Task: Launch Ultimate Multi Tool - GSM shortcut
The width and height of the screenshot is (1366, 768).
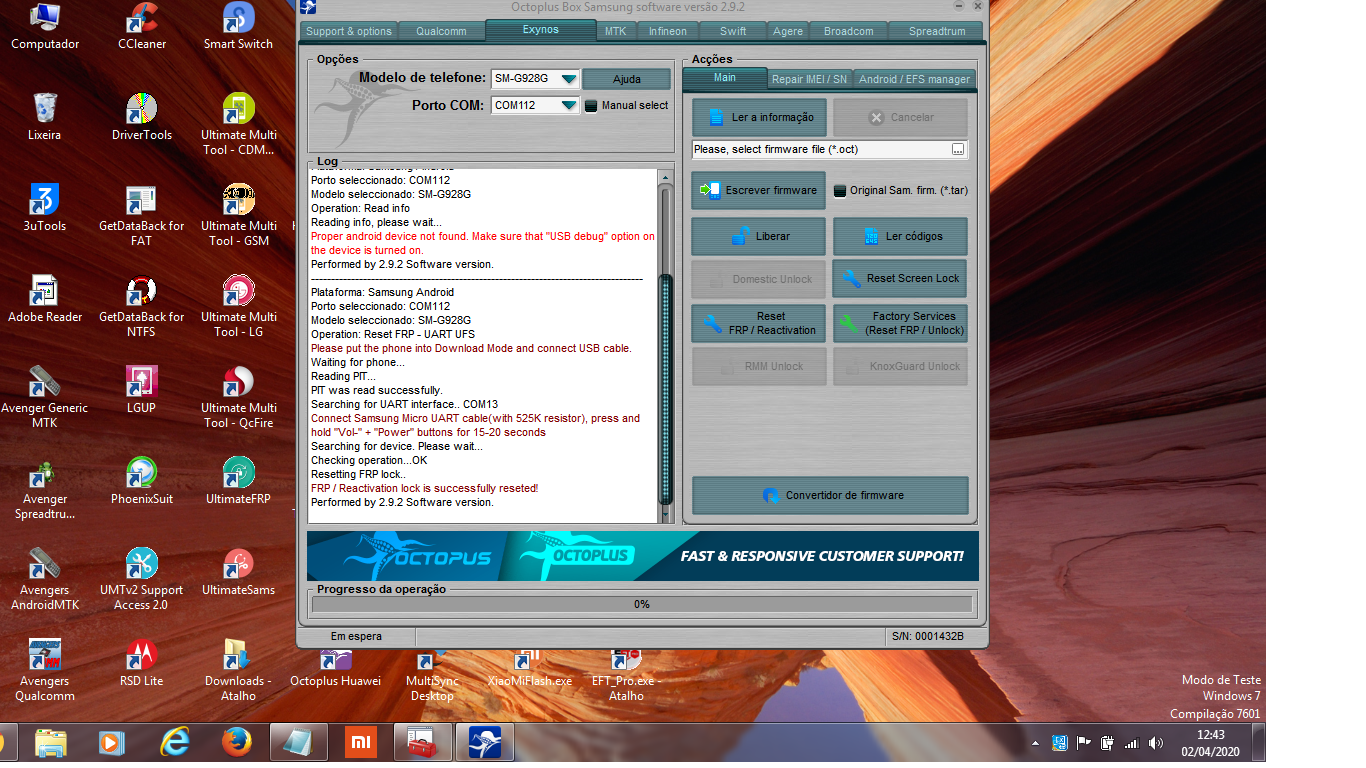Action: click(238, 215)
